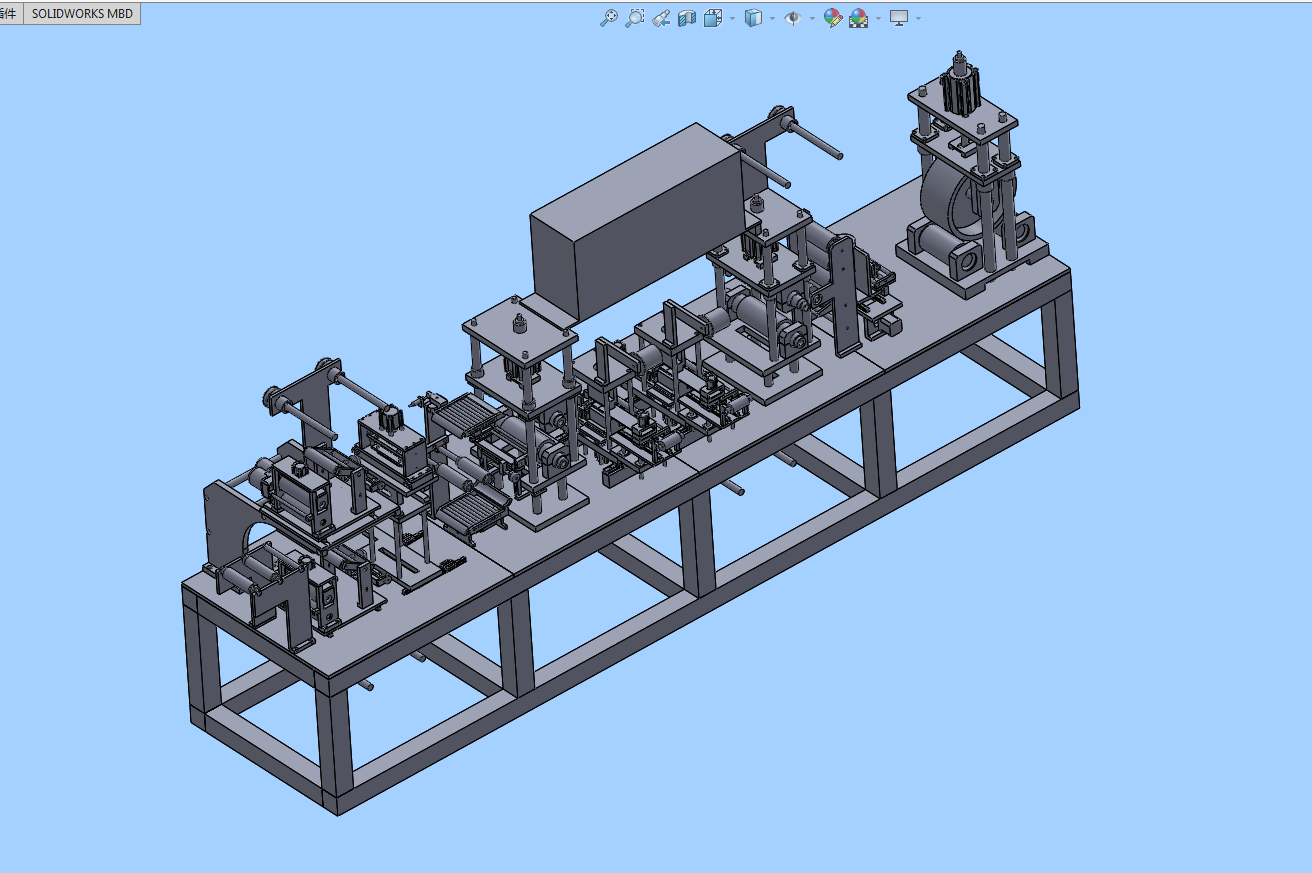1312x873 pixels.
Task: Open the Edit Appearance color tool
Action: pyautogui.click(x=832, y=18)
